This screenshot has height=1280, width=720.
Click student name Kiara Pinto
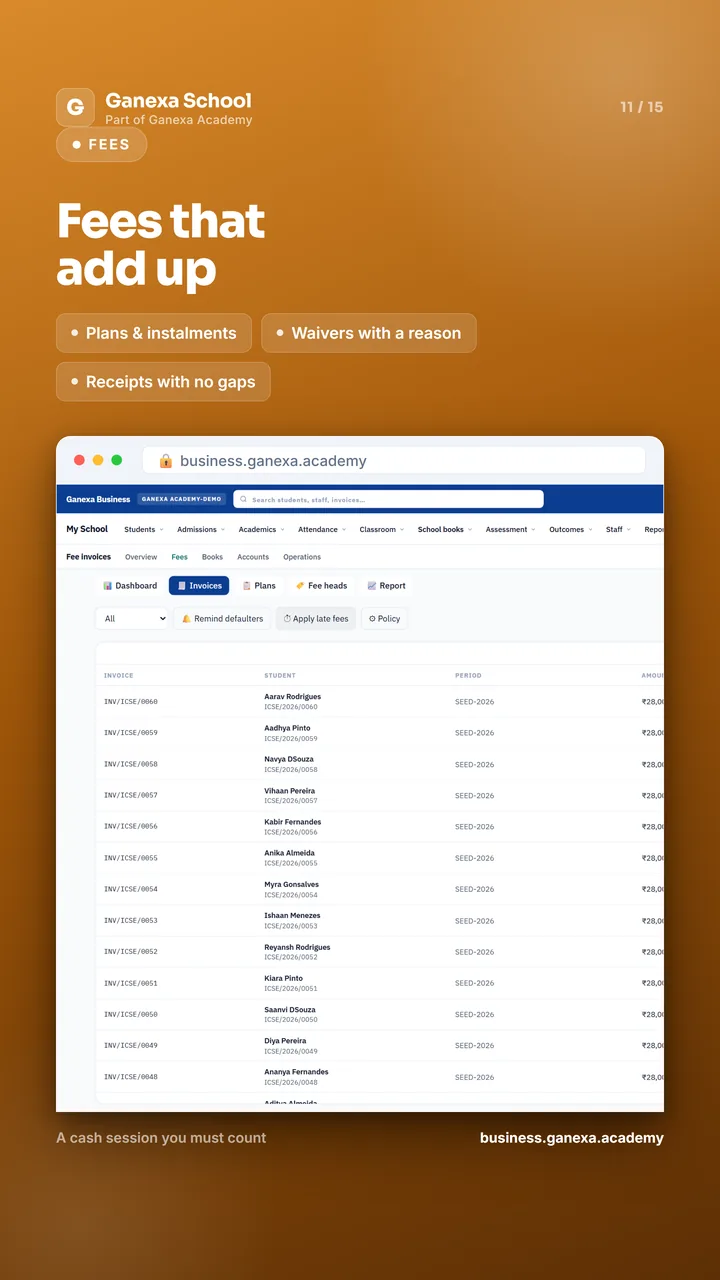283,978
